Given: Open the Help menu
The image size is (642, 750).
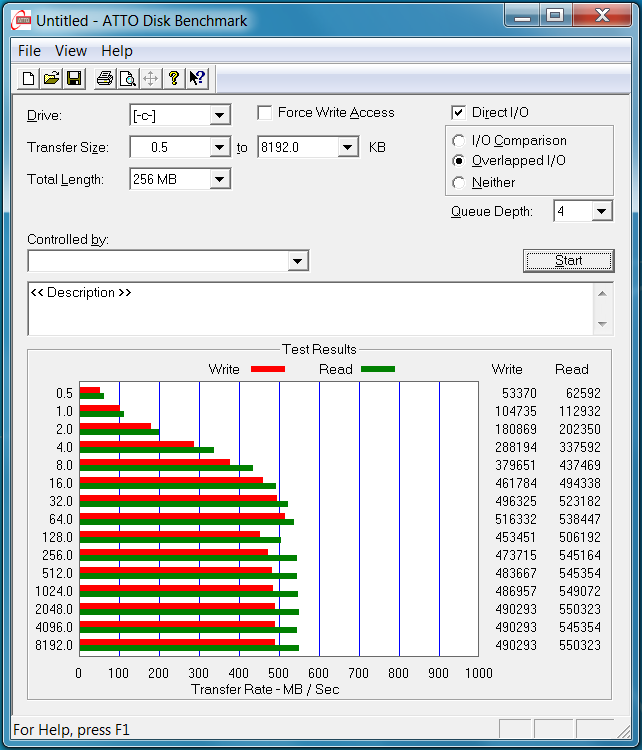Looking at the screenshot, I should (x=117, y=51).
